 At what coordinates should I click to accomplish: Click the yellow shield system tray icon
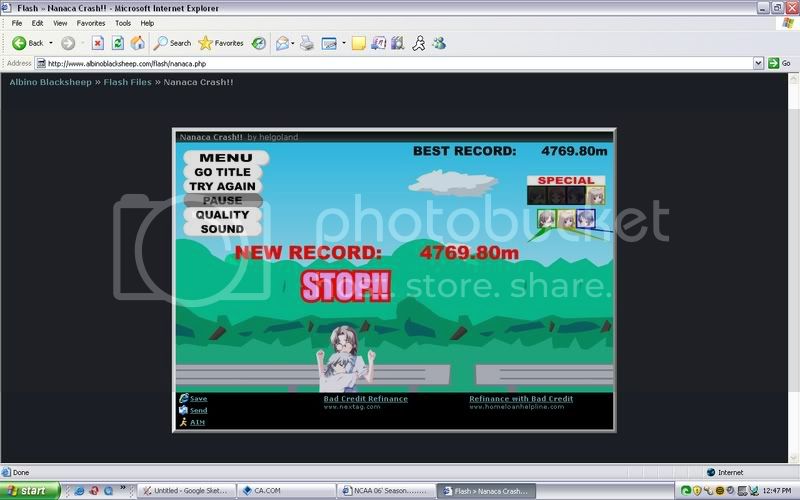tap(697, 491)
